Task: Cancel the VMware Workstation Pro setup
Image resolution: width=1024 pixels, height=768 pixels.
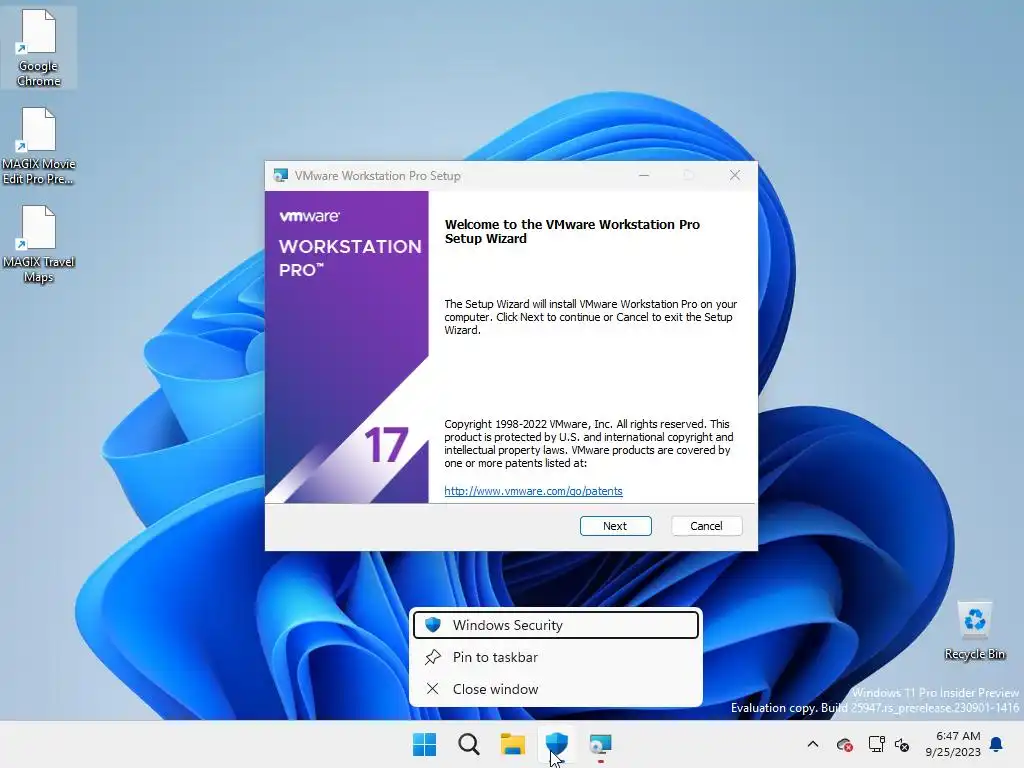Action: tap(707, 526)
